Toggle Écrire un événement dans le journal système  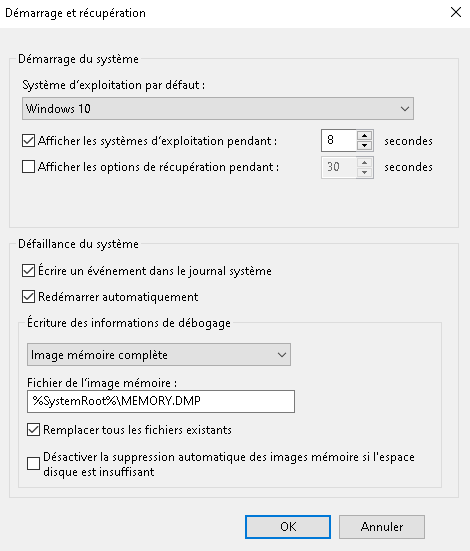coord(28,271)
